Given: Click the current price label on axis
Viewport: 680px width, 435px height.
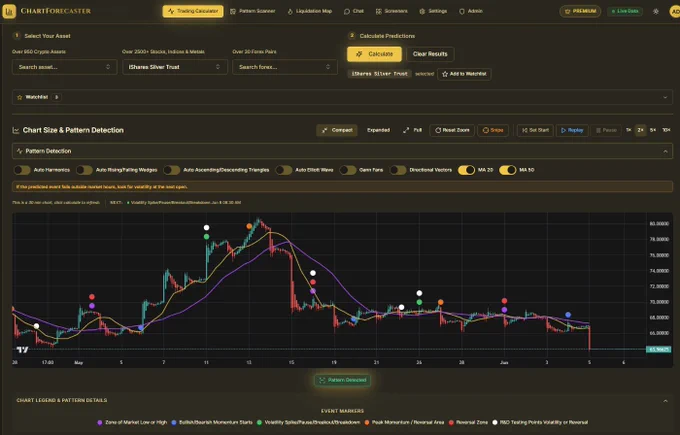Looking at the screenshot, I should click(x=658, y=350).
